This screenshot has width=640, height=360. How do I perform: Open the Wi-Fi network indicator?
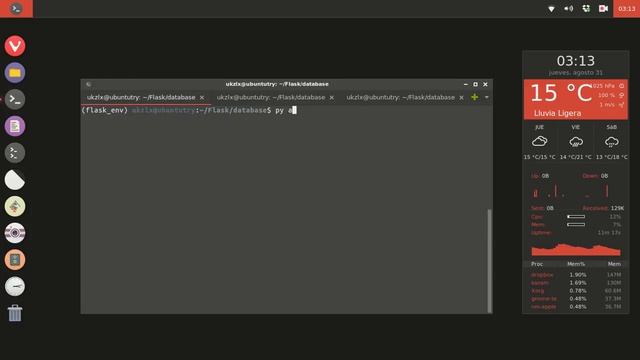point(551,9)
